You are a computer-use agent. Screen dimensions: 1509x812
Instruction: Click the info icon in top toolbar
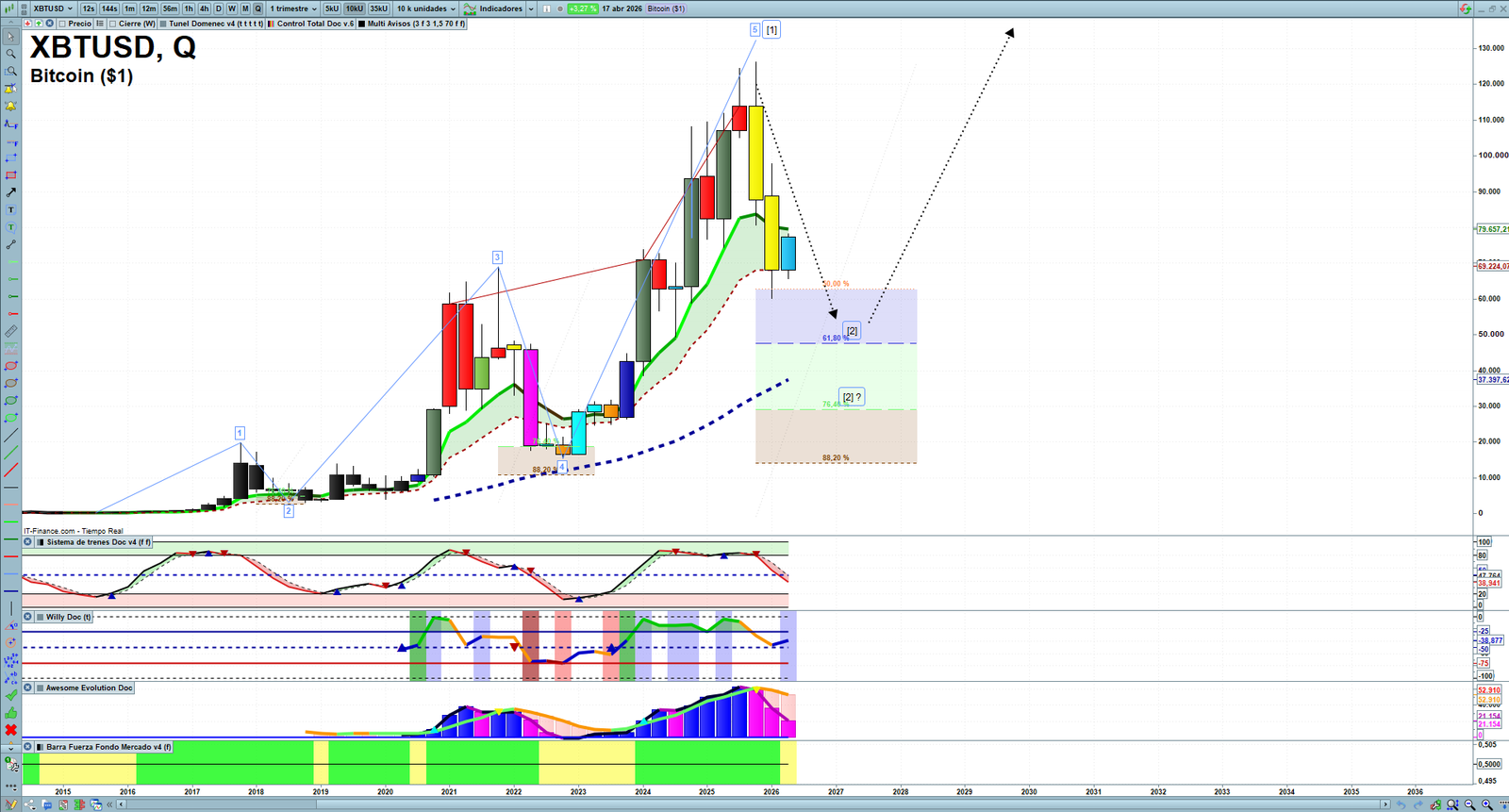546,8
